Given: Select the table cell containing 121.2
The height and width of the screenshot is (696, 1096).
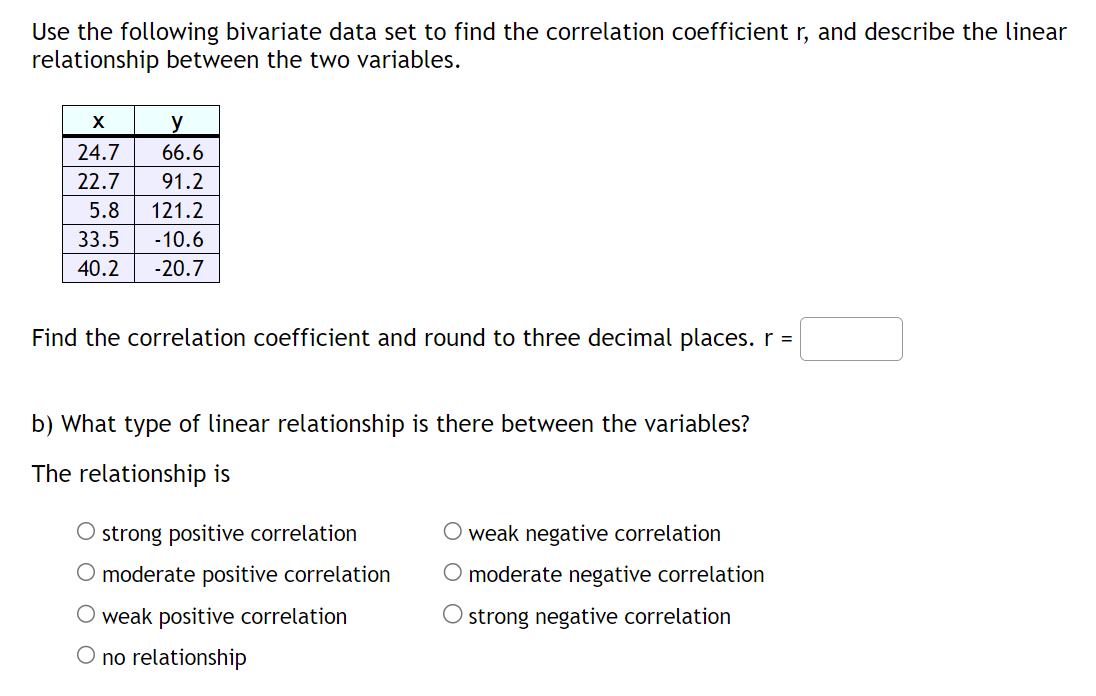Looking at the screenshot, I should [177, 210].
